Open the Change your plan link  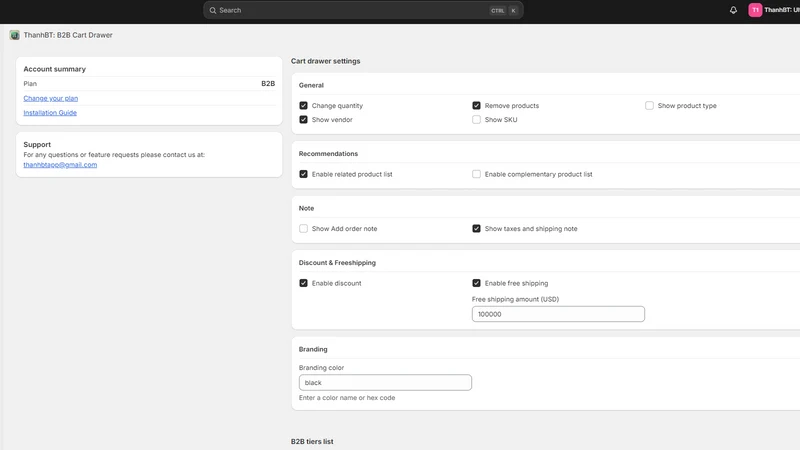click(x=51, y=98)
